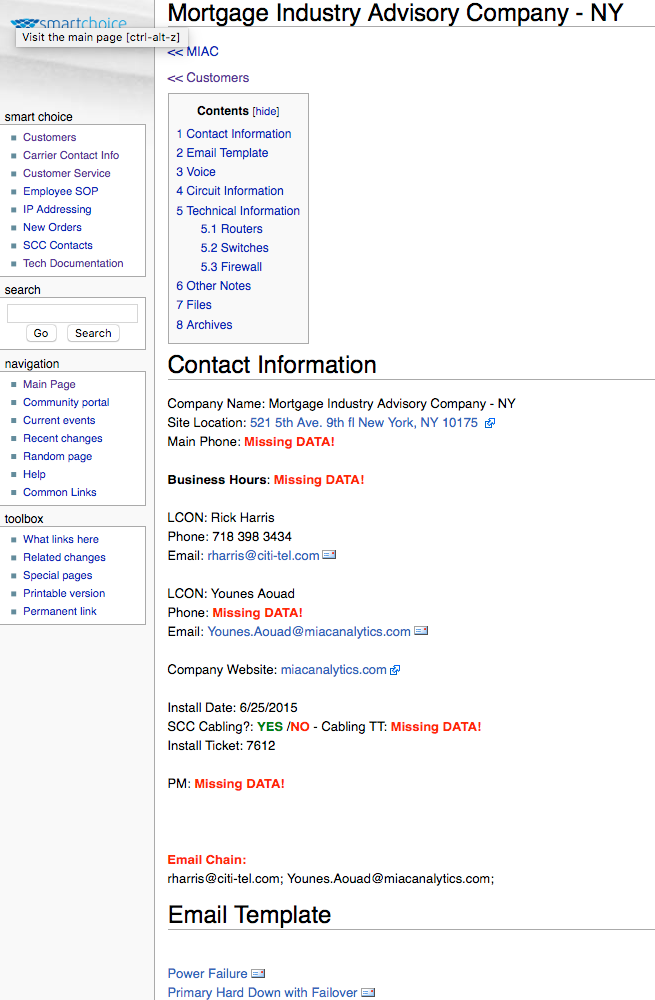Jump to 5.3 Firewall subsection

coord(232,267)
